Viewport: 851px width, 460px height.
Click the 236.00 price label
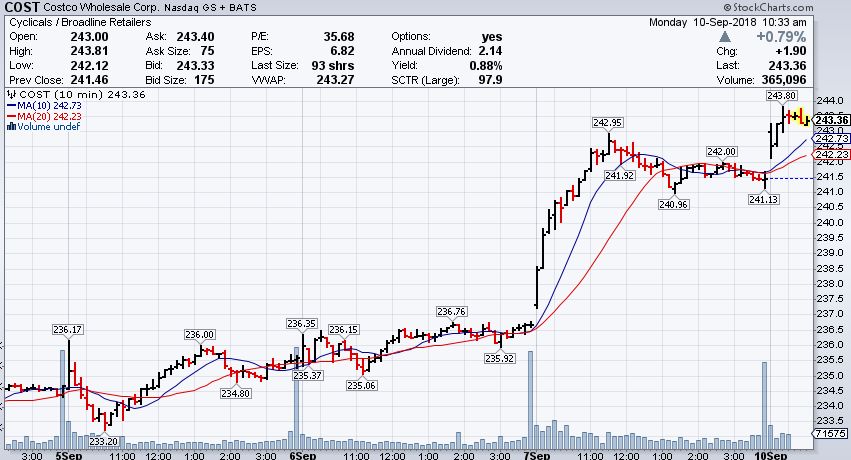[x=199, y=334]
